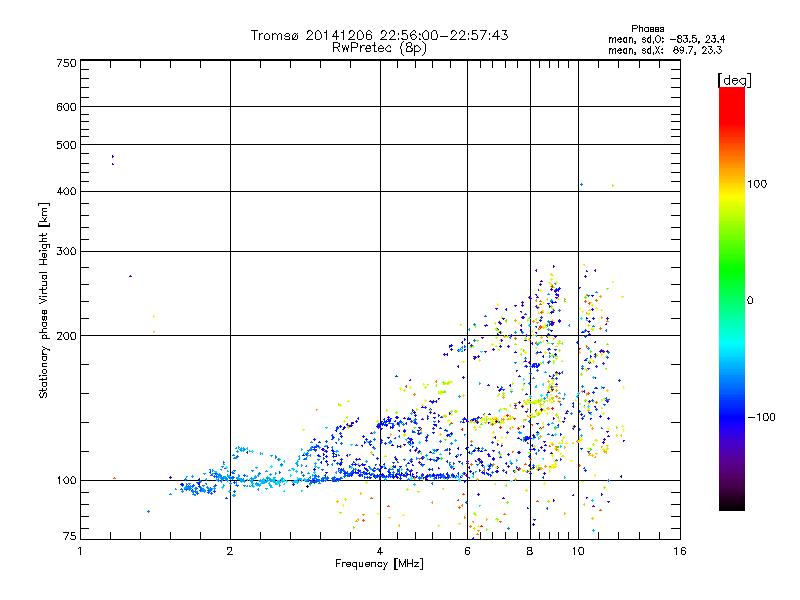Screen dimensions: 800x600
Task: Click the y-axis tick label '600'
Action: click(66, 107)
